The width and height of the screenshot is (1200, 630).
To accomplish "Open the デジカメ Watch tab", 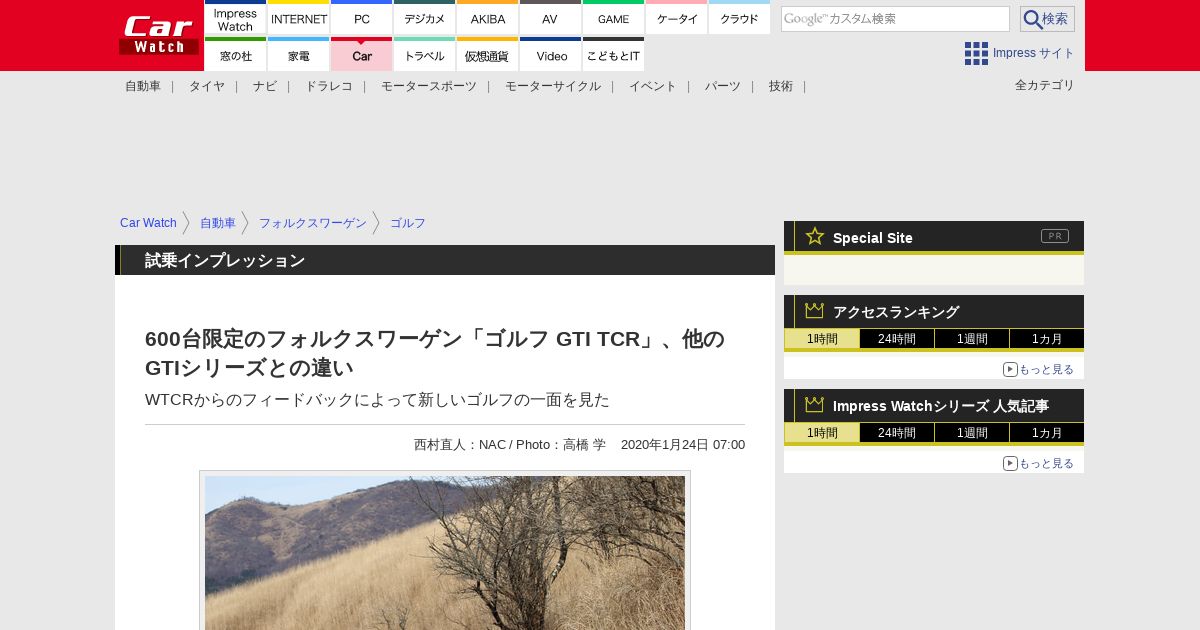I will tap(424, 18).
